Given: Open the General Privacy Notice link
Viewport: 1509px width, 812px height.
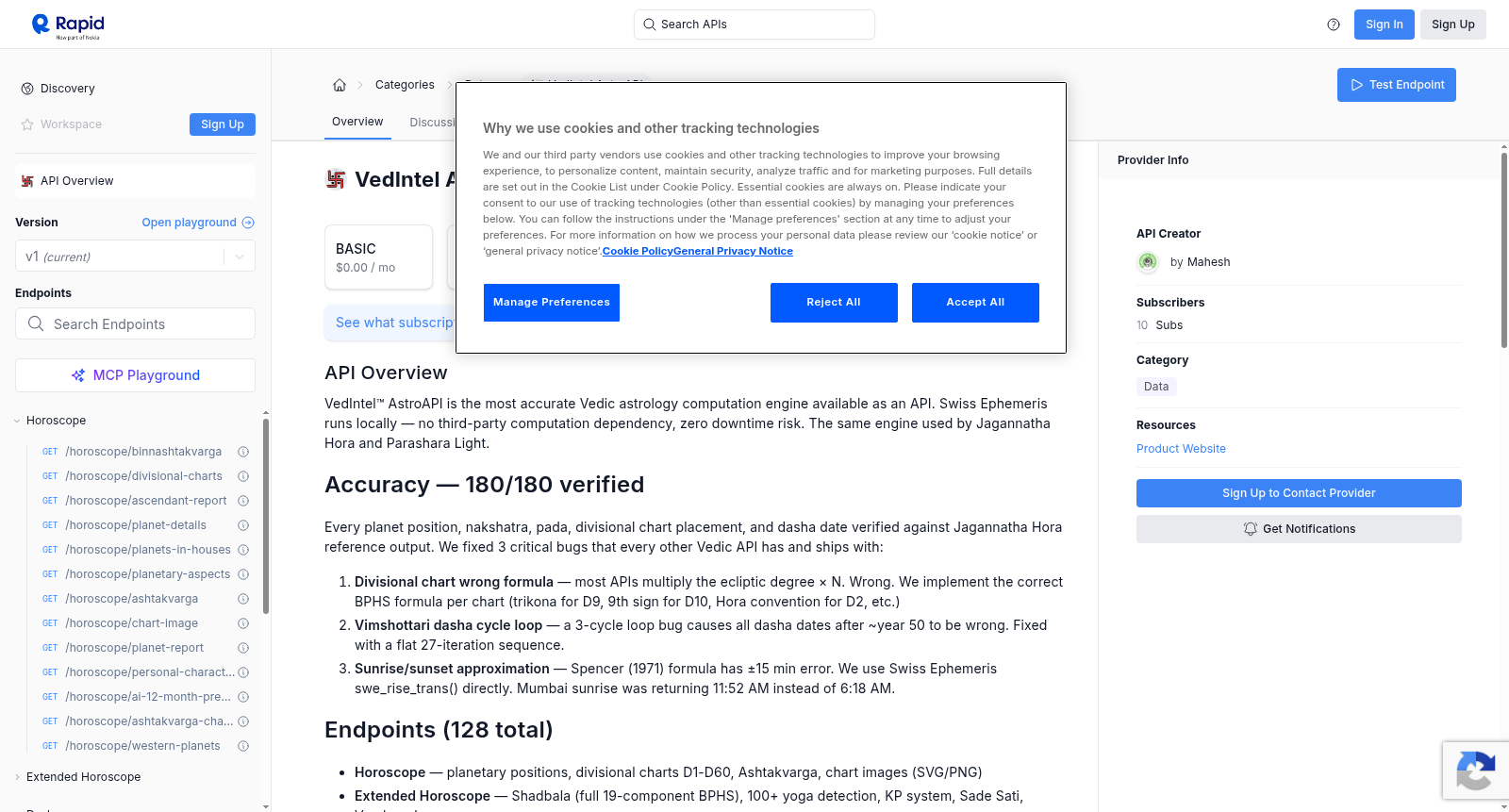Looking at the screenshot, I should click(733, 251).
